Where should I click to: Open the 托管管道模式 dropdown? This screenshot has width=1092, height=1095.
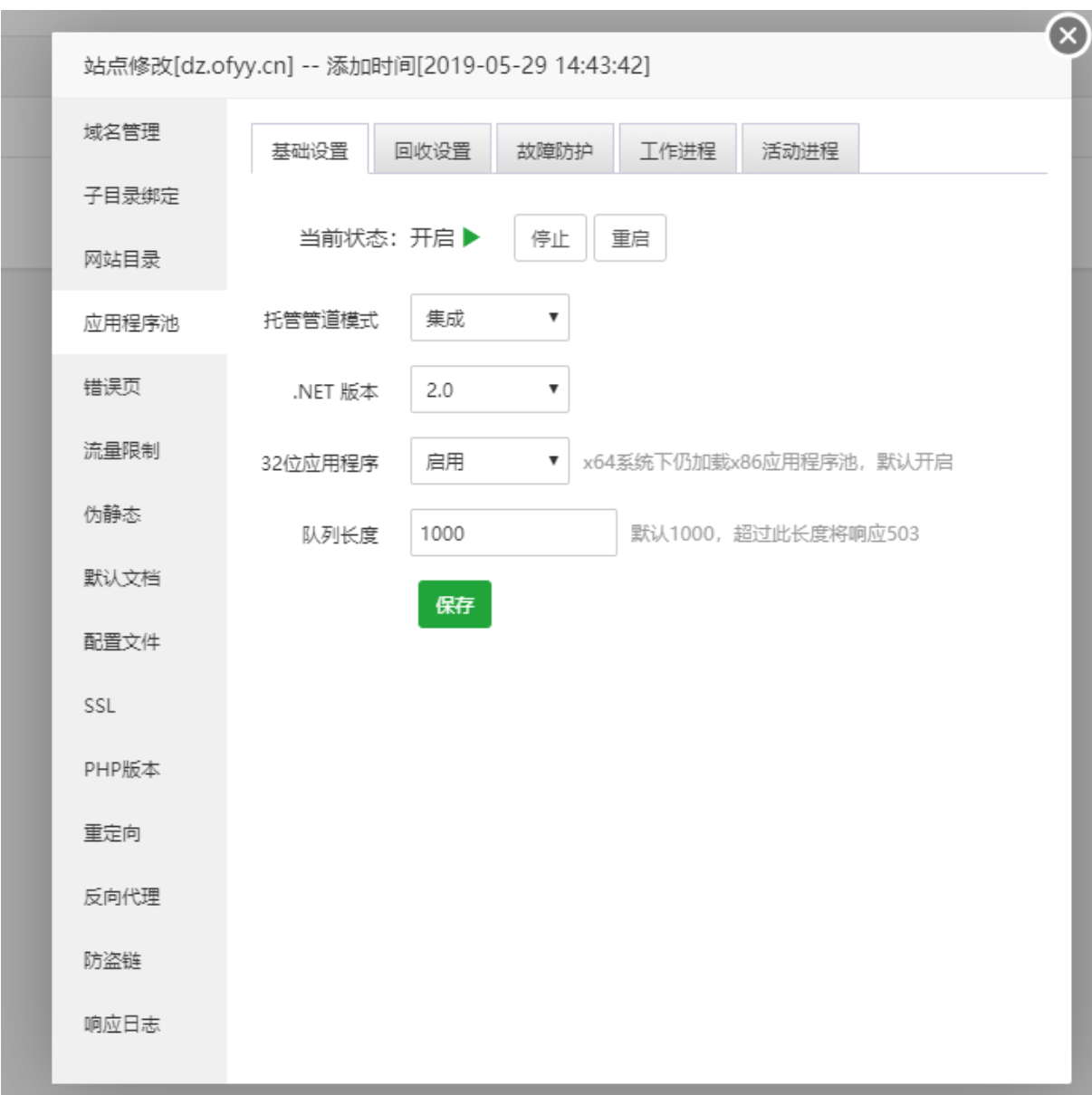point(490,318)
